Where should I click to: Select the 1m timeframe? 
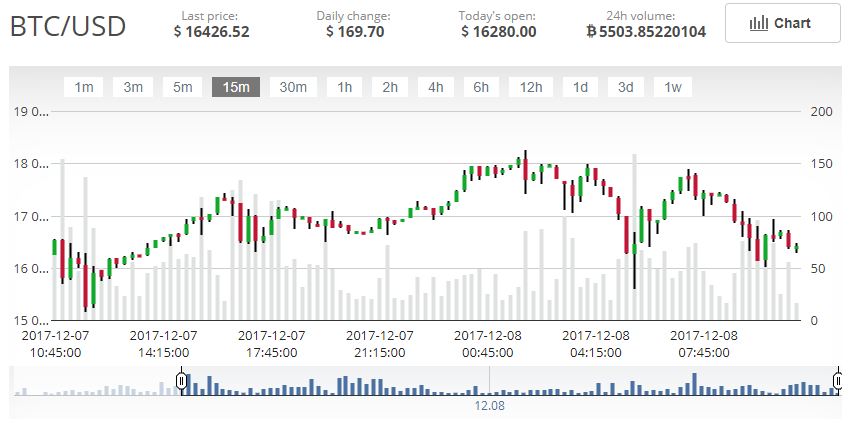pyautogui.click(x=84, y=87)
